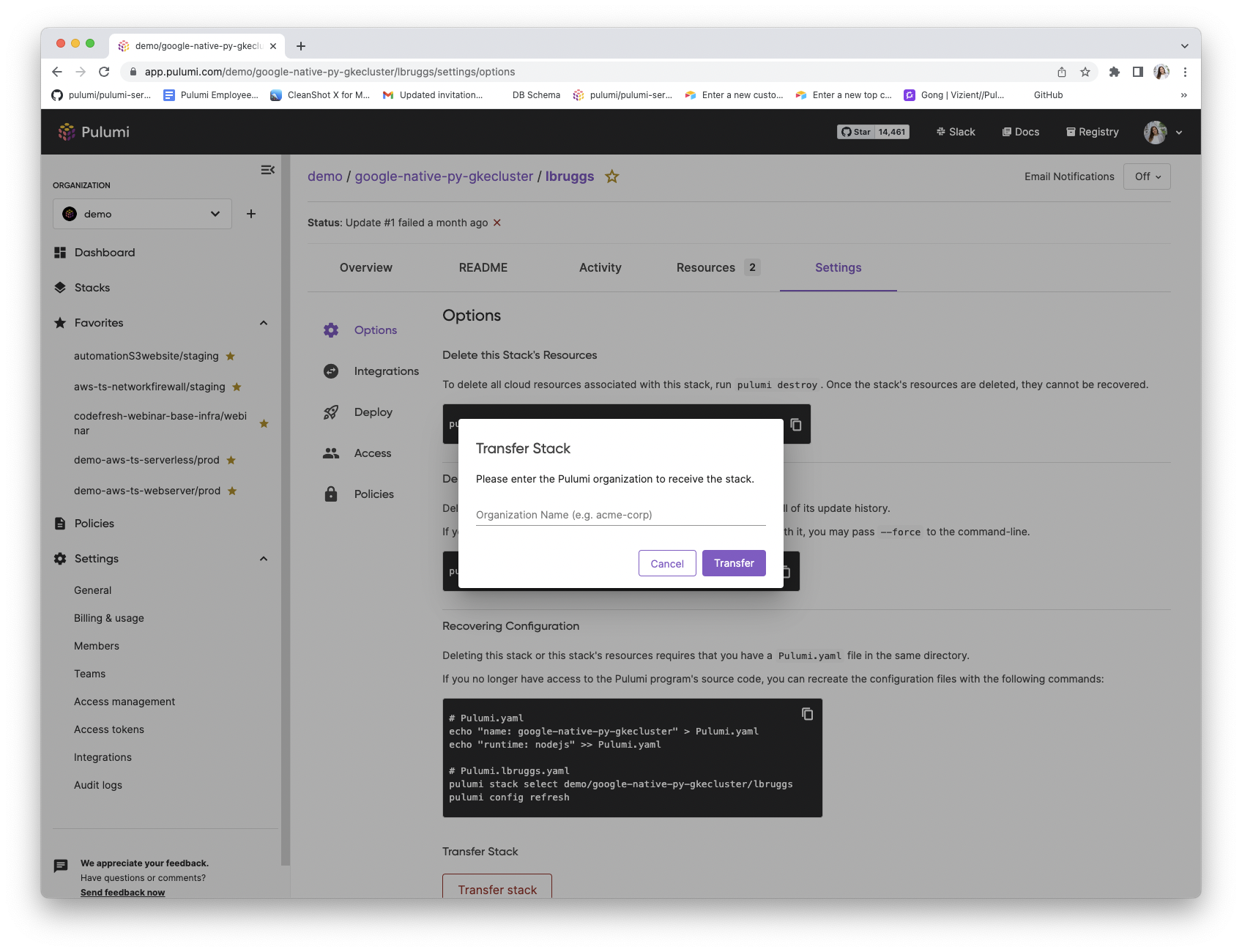The image size is (1242, 952).
Task: Open browser extensions puzzle icon
Action: point(1115,72)
